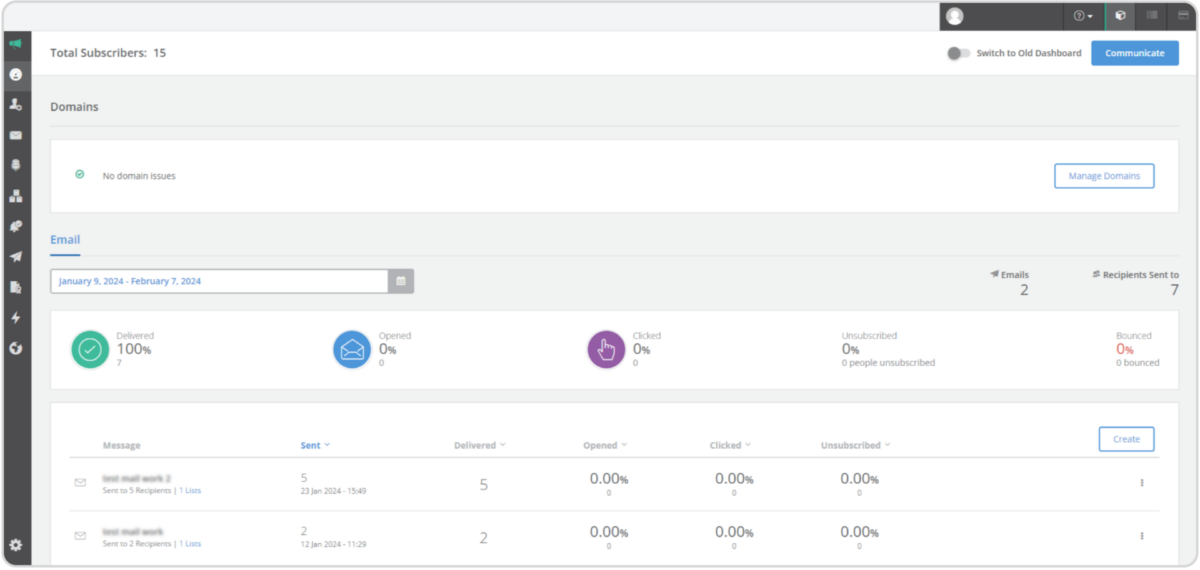This screenshot has height=570, width=1200.
Task: Click the 12 Jan 2024 - 11:29 timestamp
Action: pos(334,544)
